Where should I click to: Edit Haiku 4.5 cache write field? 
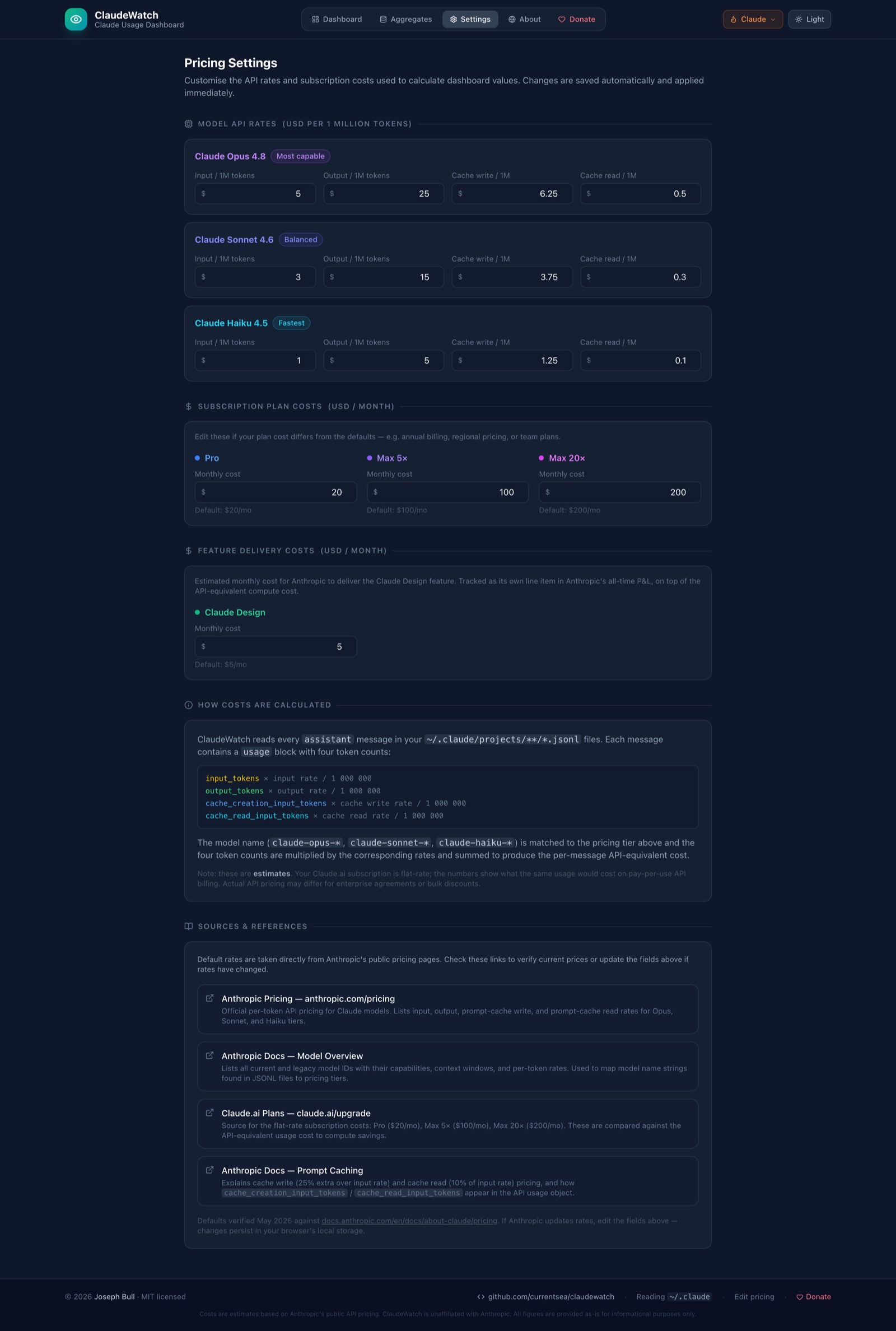tap(512, 361)
